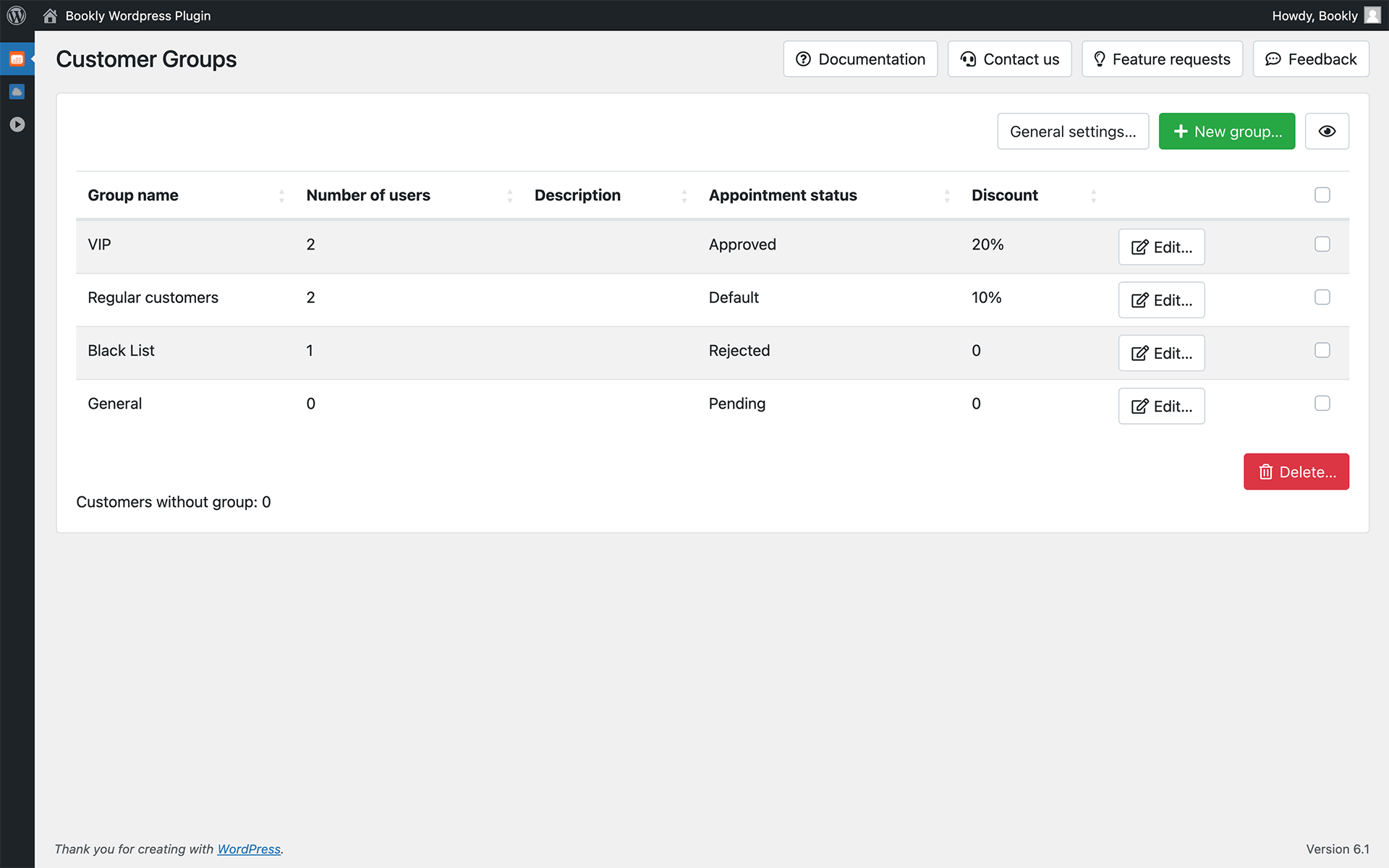The image size is (1389, 868).
Task: Open the blue cloud sidebar icon
Action: click(x=17, y=92)
